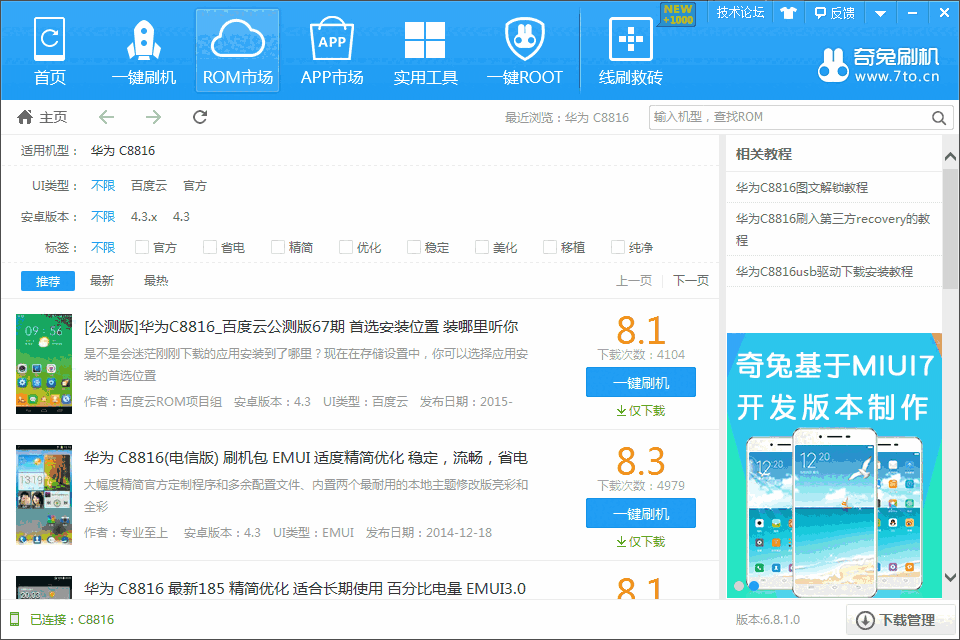Open the titlebar dropdown arrow

pos(878,13)
